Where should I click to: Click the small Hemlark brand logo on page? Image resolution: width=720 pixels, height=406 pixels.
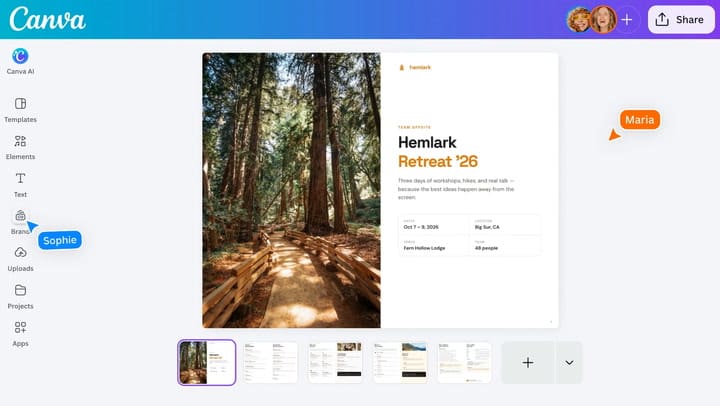415,68
